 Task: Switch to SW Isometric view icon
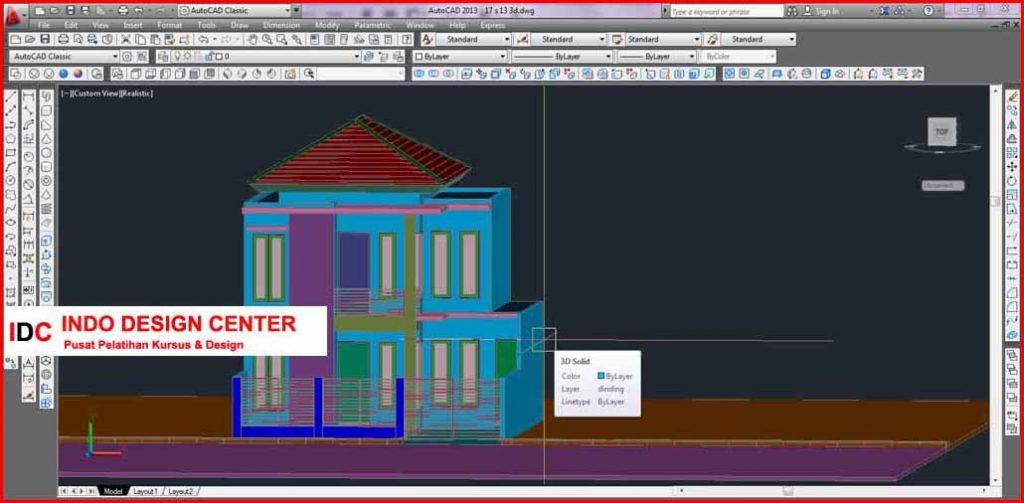coord(227,74)
